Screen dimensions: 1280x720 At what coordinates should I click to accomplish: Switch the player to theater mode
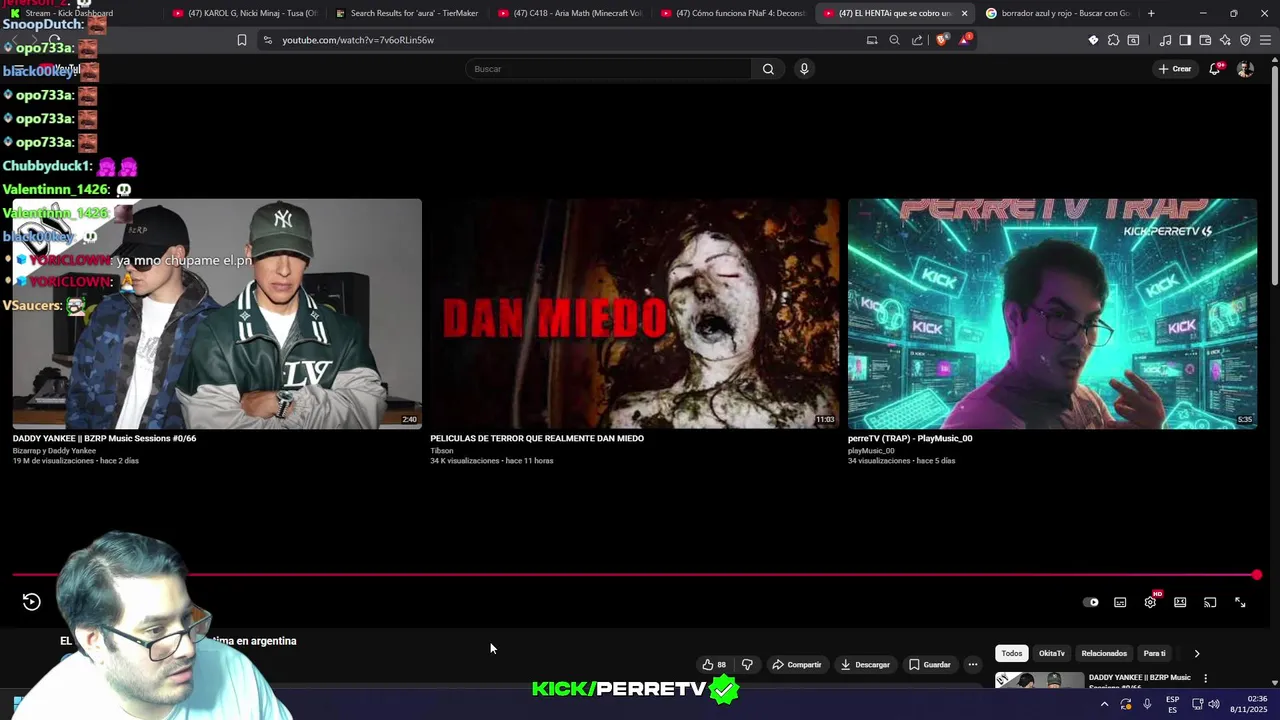click(x=1180, y=602)
